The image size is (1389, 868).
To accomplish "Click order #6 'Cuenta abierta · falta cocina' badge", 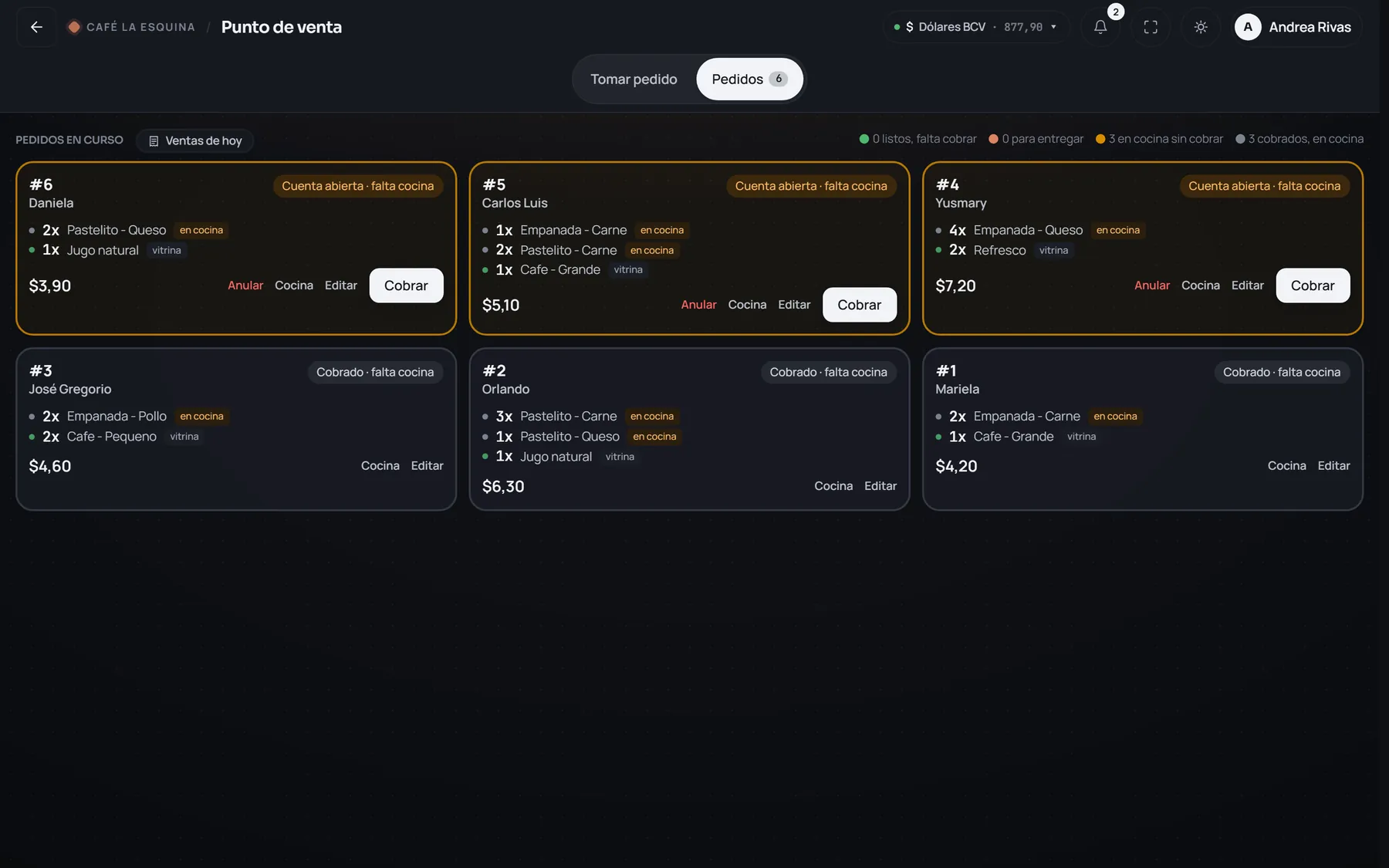I will point(358,186).
